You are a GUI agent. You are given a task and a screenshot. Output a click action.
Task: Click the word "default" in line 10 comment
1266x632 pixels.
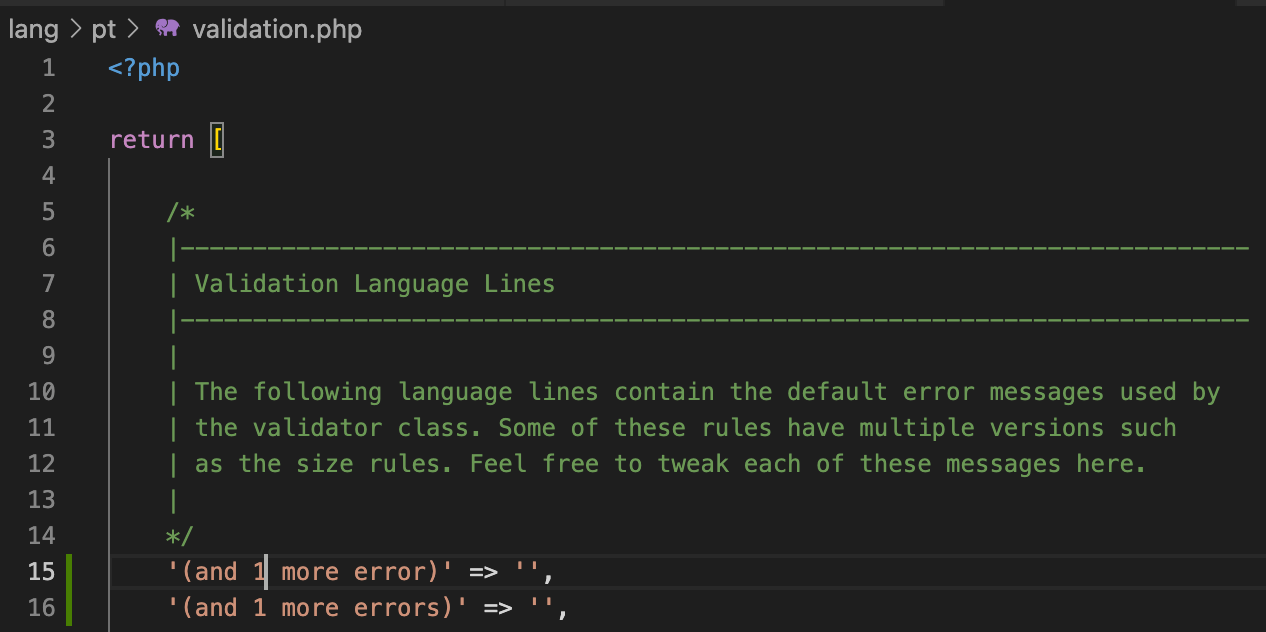point(838,392)
